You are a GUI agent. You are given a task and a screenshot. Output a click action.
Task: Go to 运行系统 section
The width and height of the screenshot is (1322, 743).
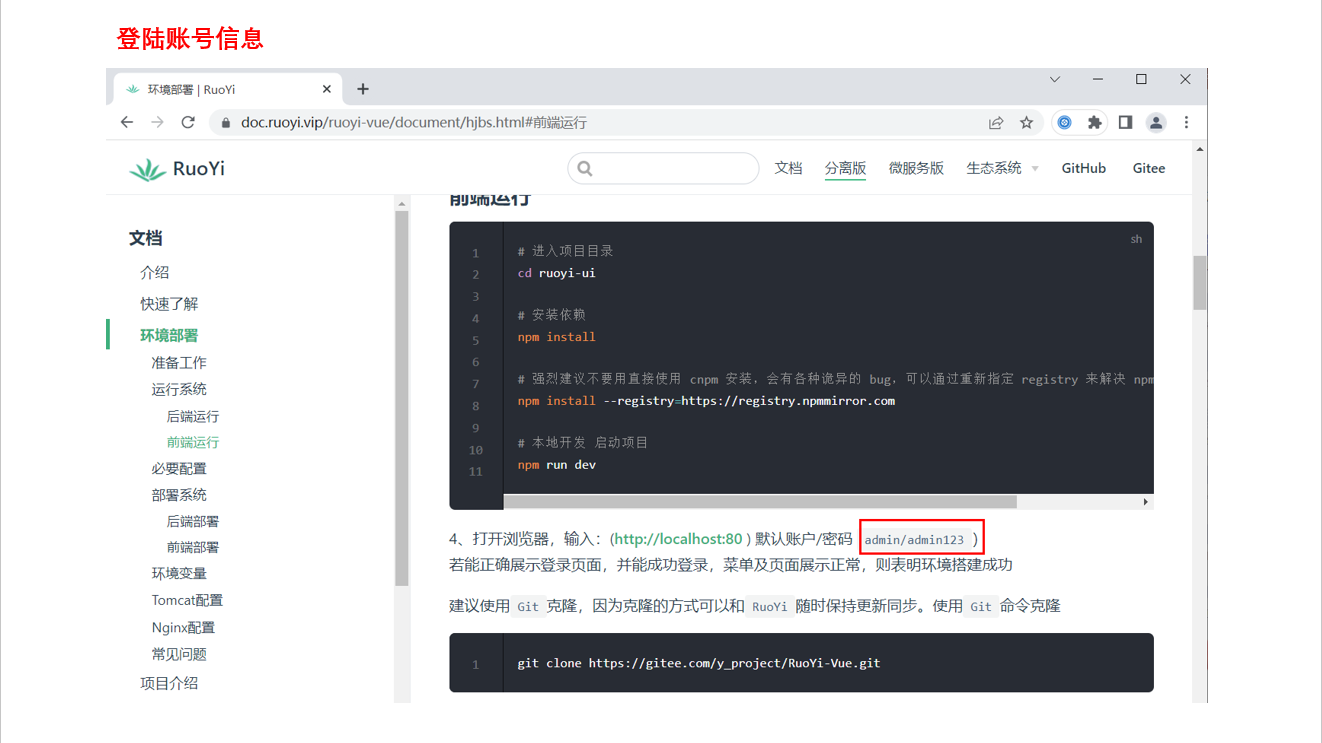[x=179, y=389]
